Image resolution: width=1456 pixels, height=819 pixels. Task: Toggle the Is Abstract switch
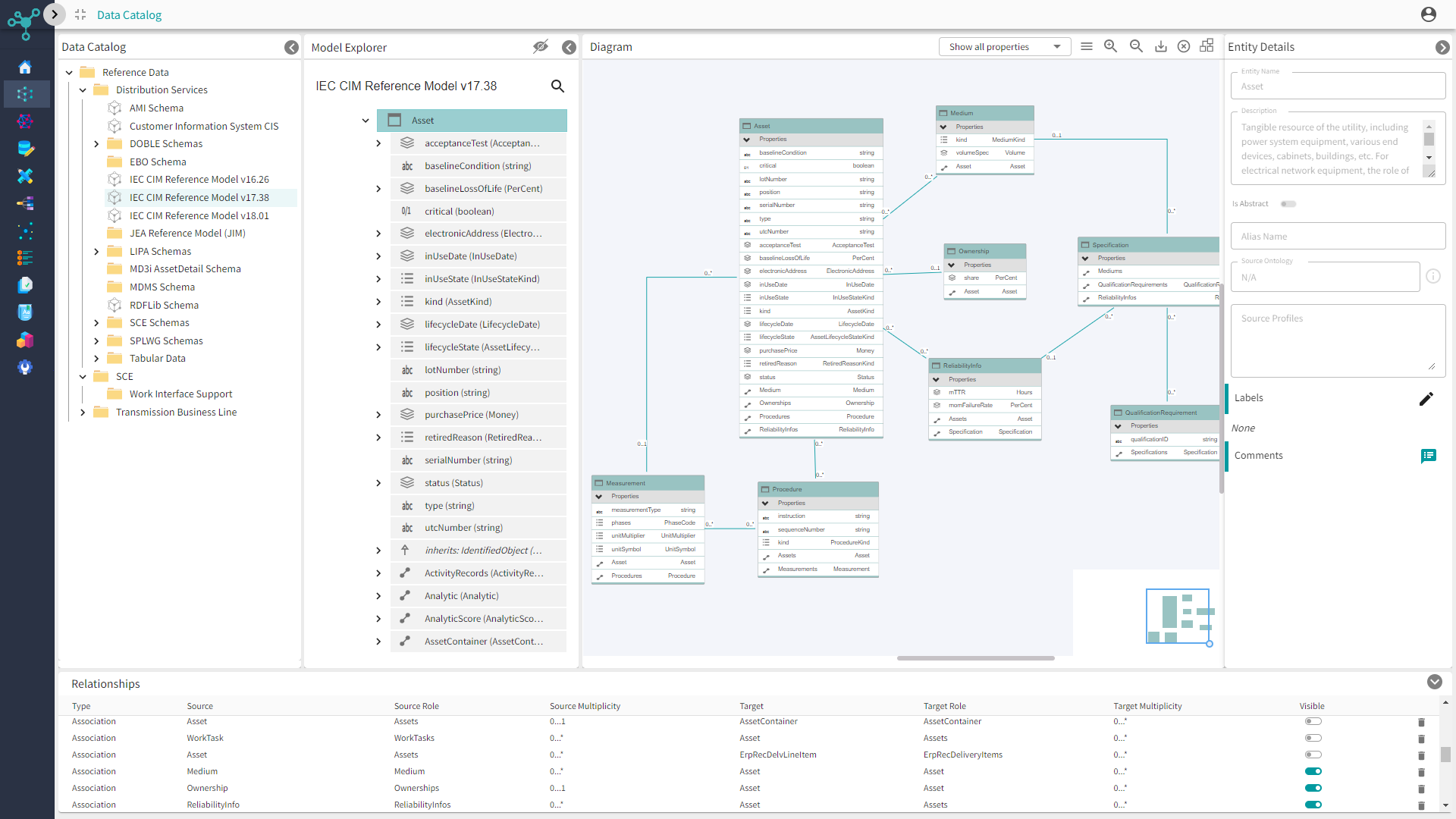coord(1288,204)
